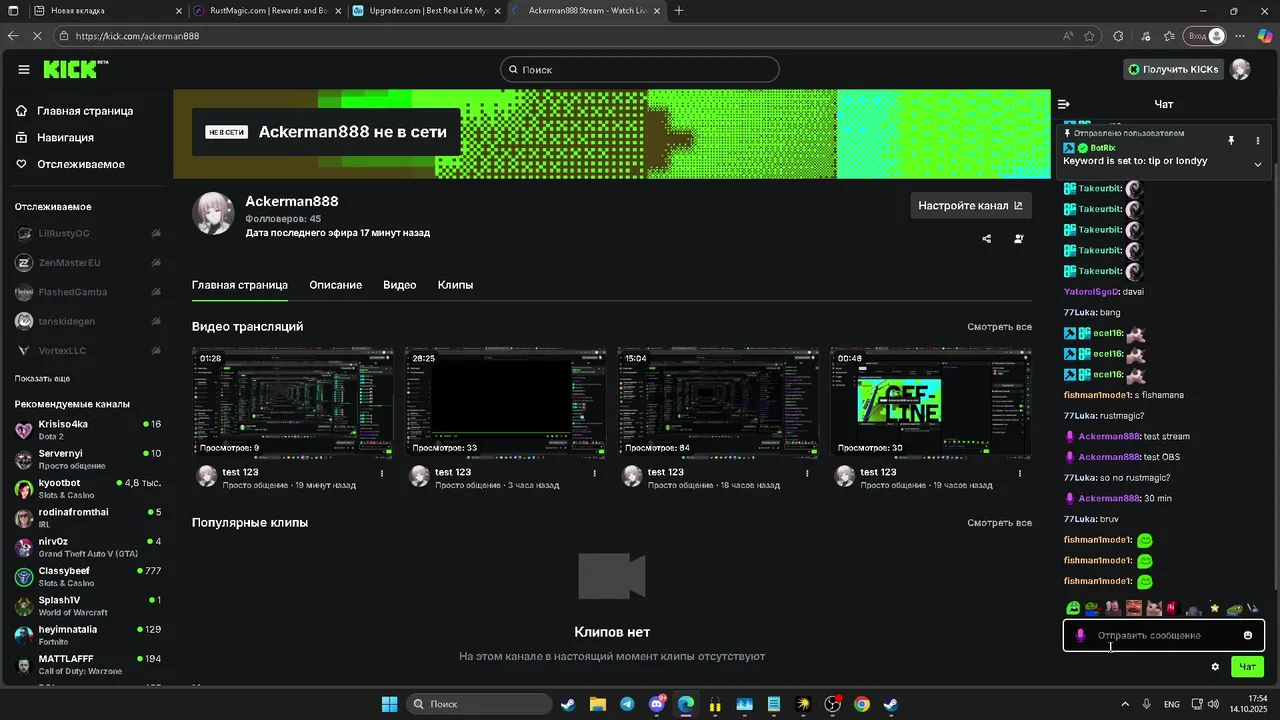Open browser extensions puzzle icon
The width and height of the screenshot is (1280, 720).
1118,36
